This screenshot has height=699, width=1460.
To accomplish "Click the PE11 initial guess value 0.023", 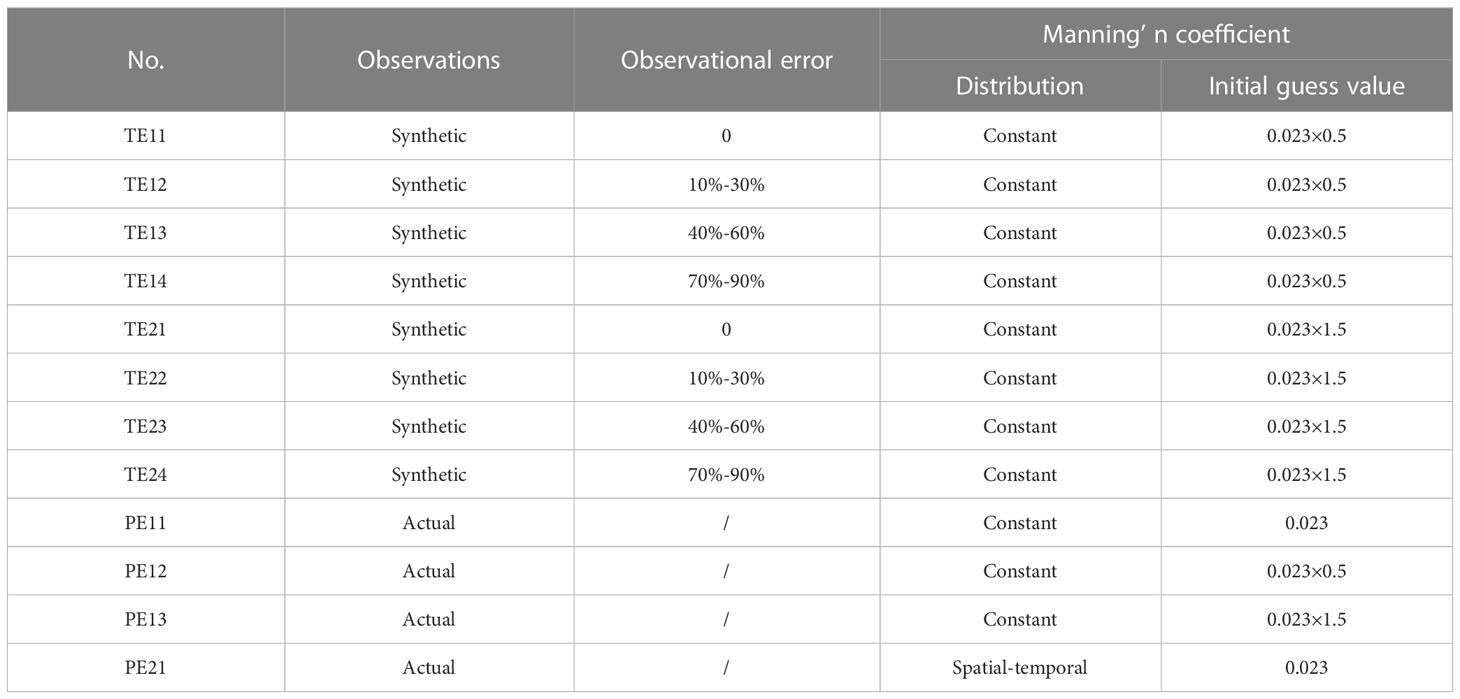I will coord(1307,523).
